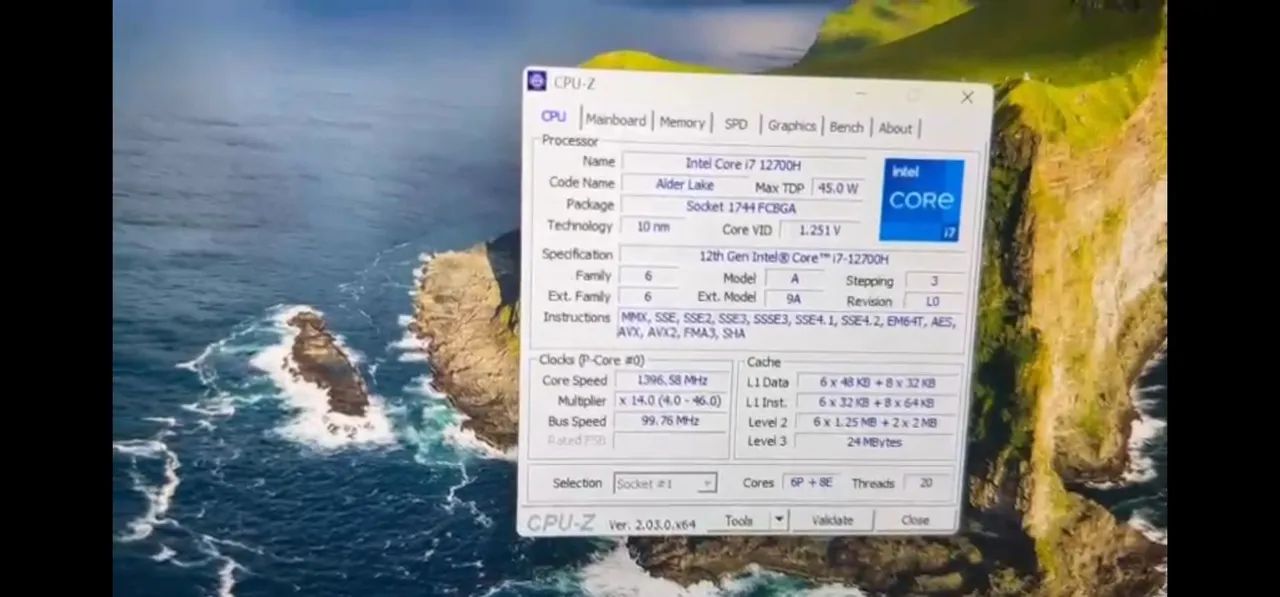Click the Name field Intel Core i7 12700H
The width and height of the screenshot is (1280, 597).
743,163
